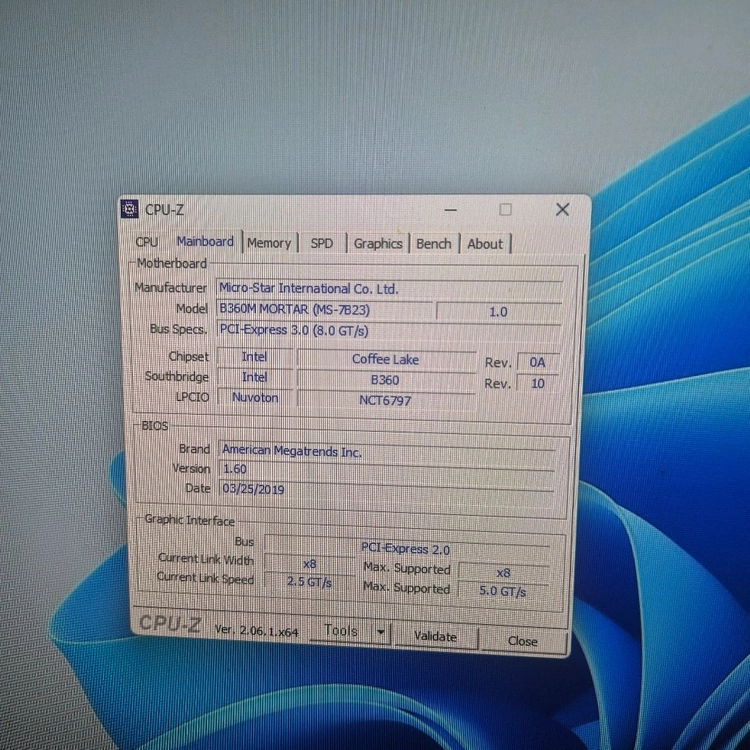This screenshot has height=750, width=750.
Task: Select the Mainboard tab
Action: point(205,242)
